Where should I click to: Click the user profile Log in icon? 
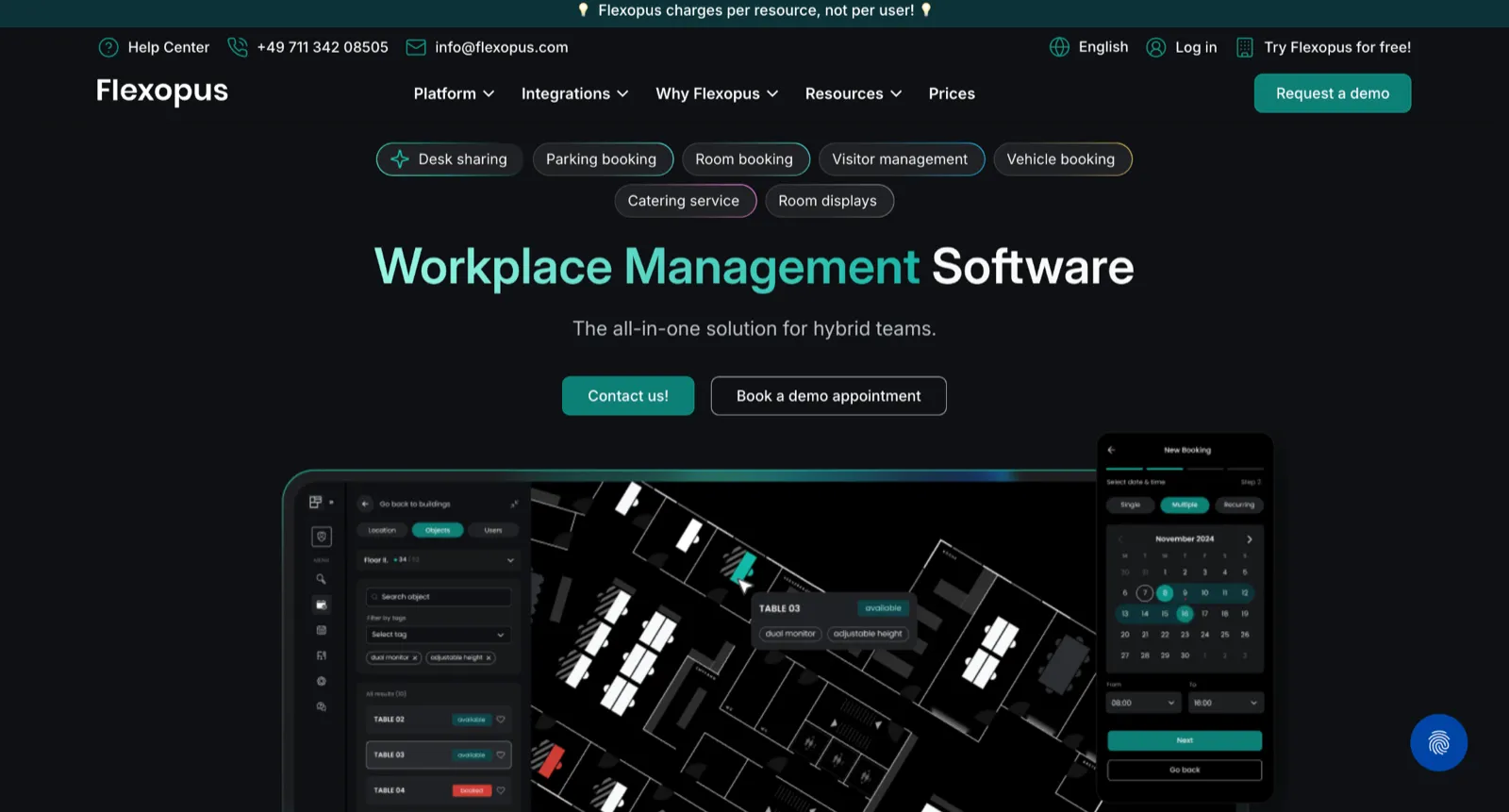click(1155, 47)
